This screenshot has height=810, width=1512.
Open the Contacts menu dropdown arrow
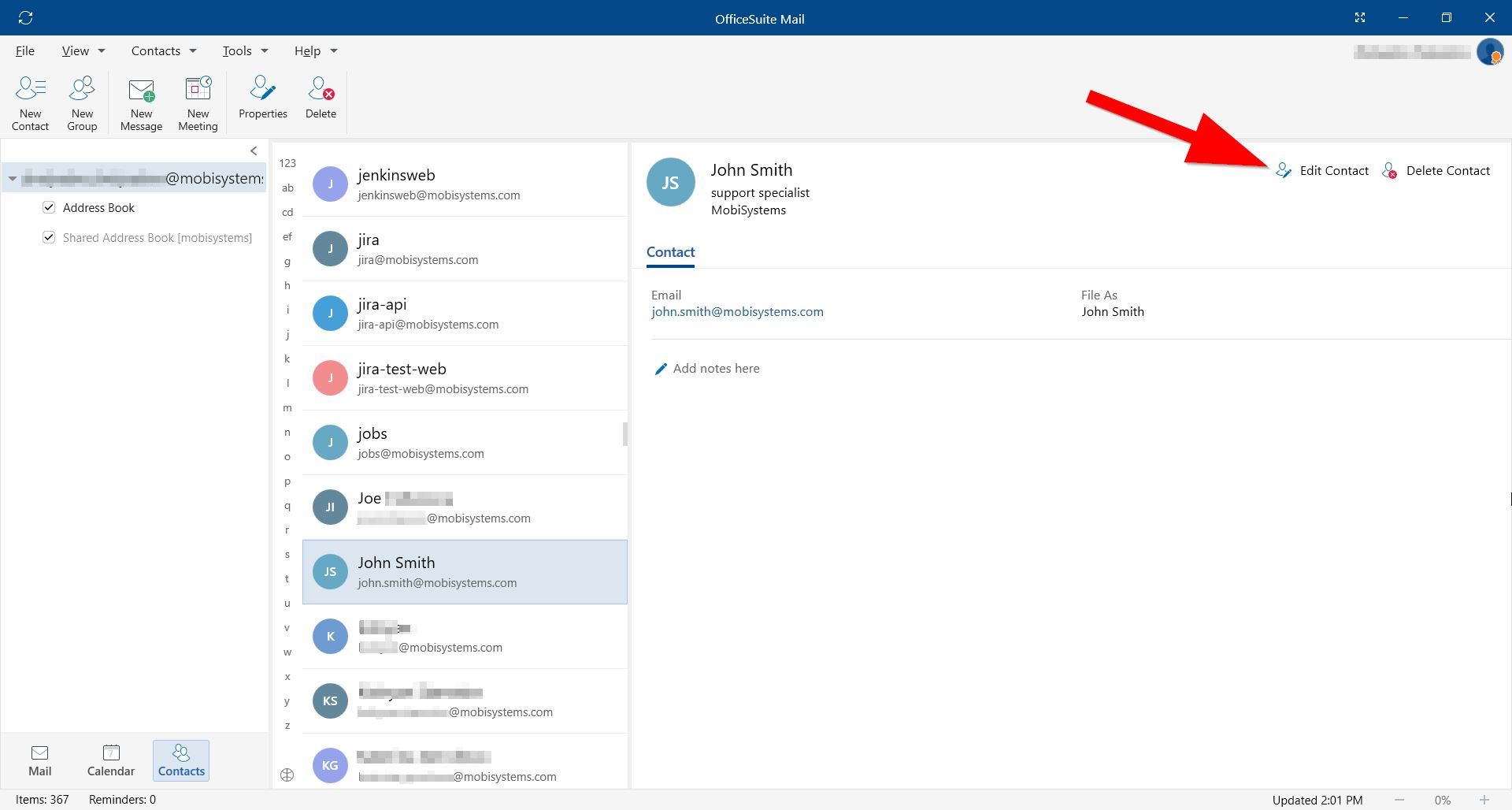point(193,51)
